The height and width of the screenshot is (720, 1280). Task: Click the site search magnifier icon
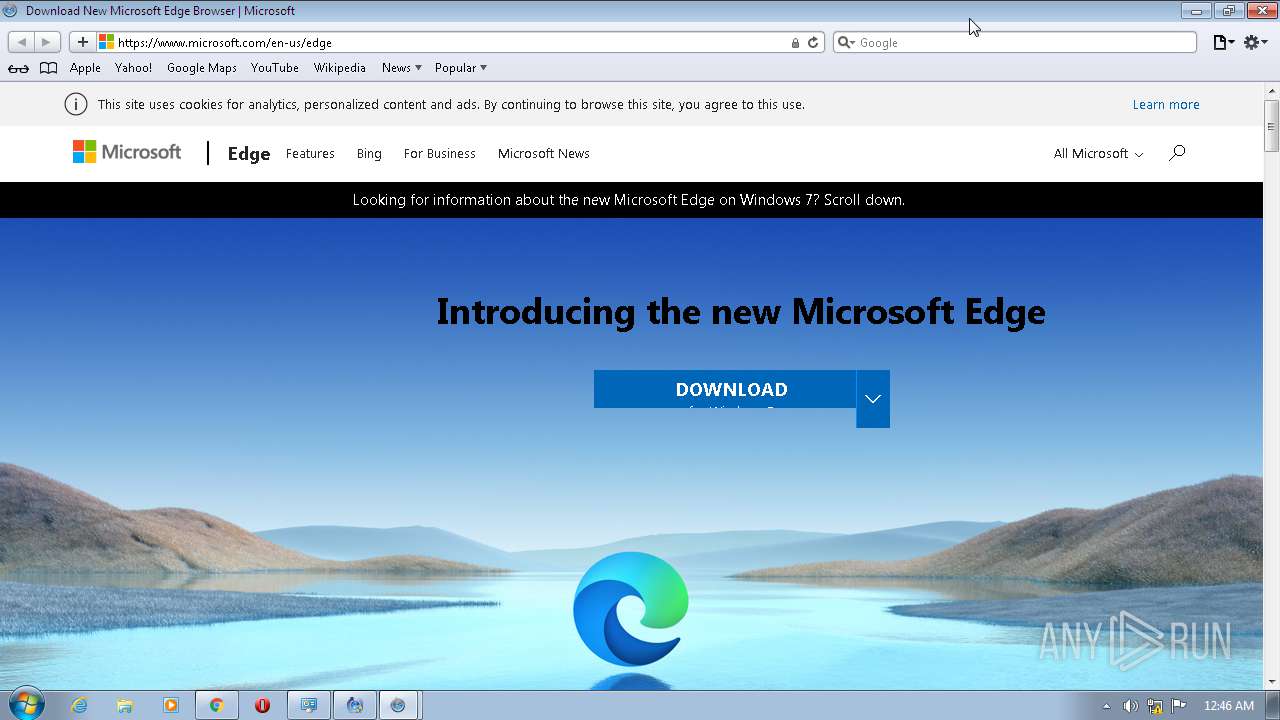point(1177,153)
